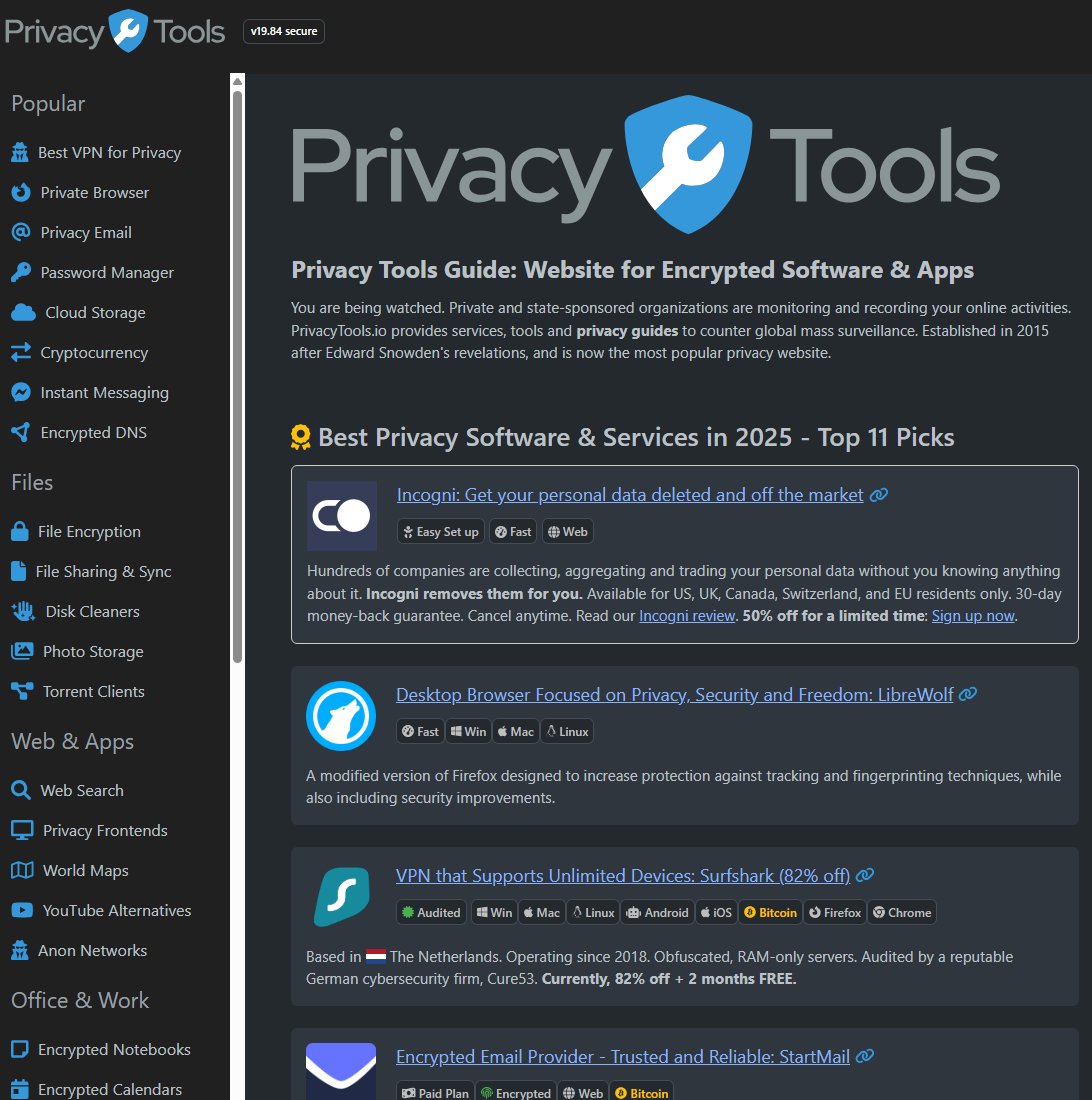Click the Best VPN for Privacy sidebar icon

click(20, 152)
